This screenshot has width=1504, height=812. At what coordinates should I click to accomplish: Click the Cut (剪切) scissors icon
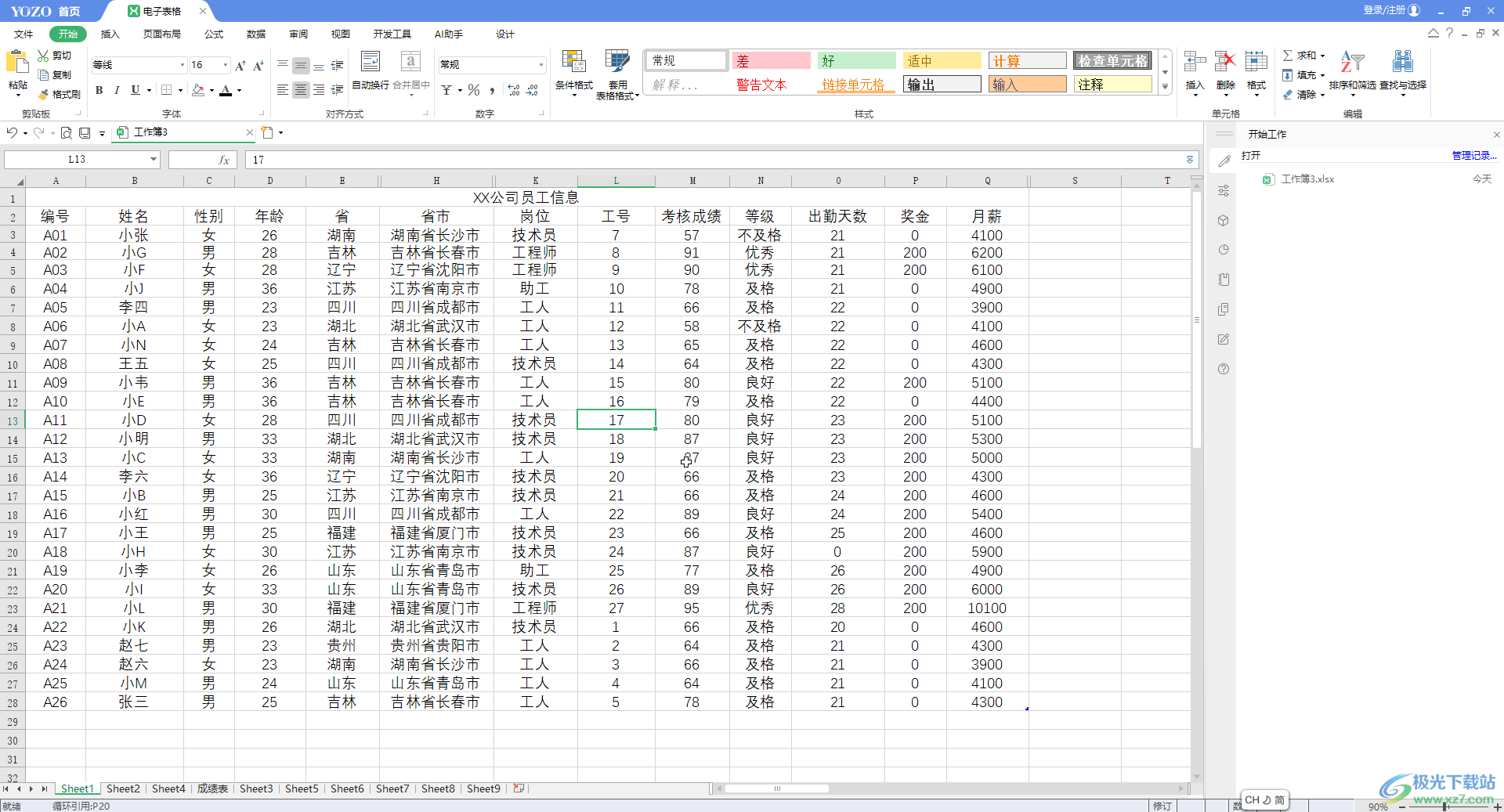pos(43,56)
